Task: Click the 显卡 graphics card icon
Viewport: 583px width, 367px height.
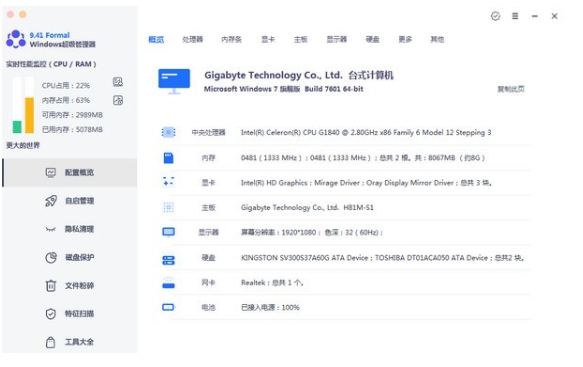Action: click(x=168, y=182)
